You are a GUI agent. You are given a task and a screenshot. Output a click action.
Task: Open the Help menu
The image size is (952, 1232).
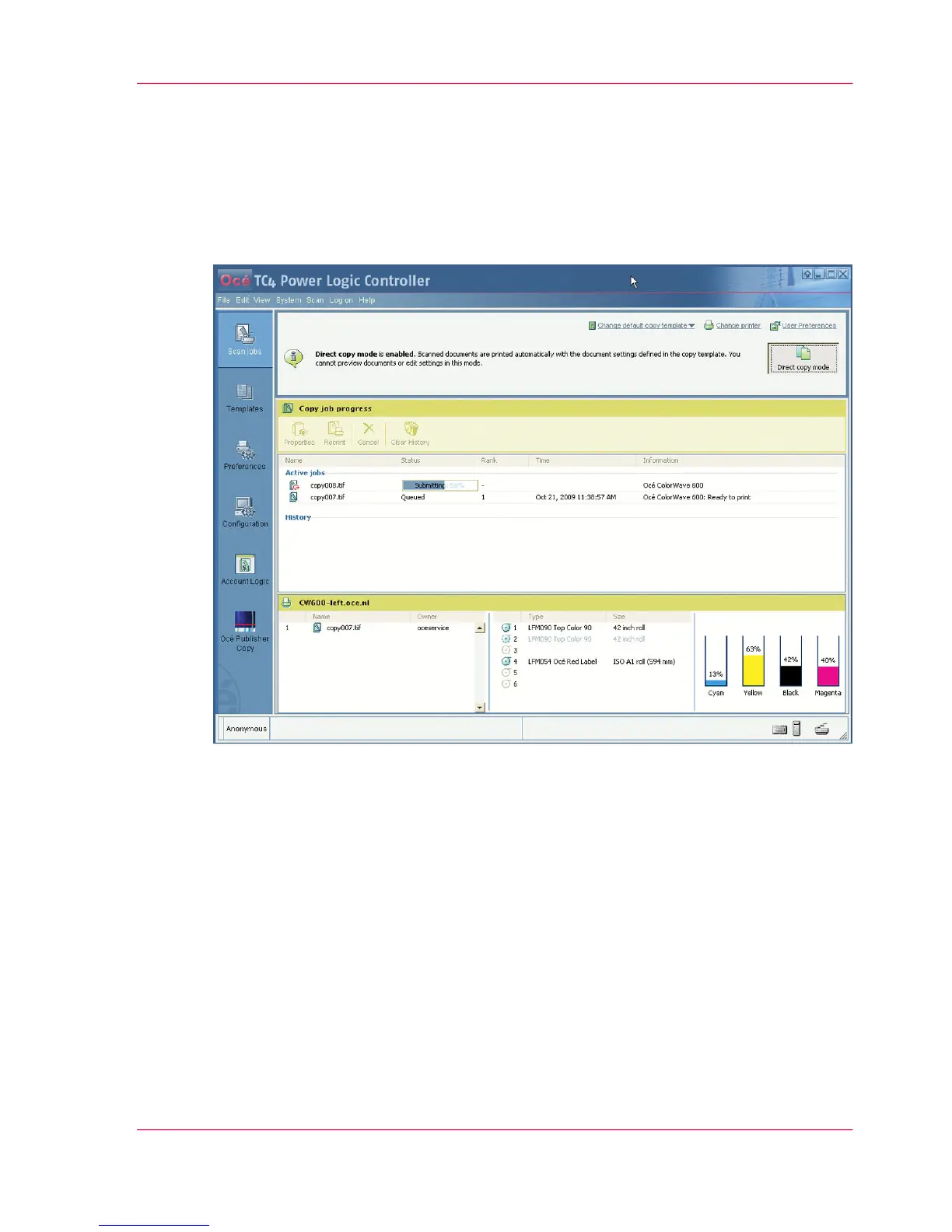[x=367, y=300]
